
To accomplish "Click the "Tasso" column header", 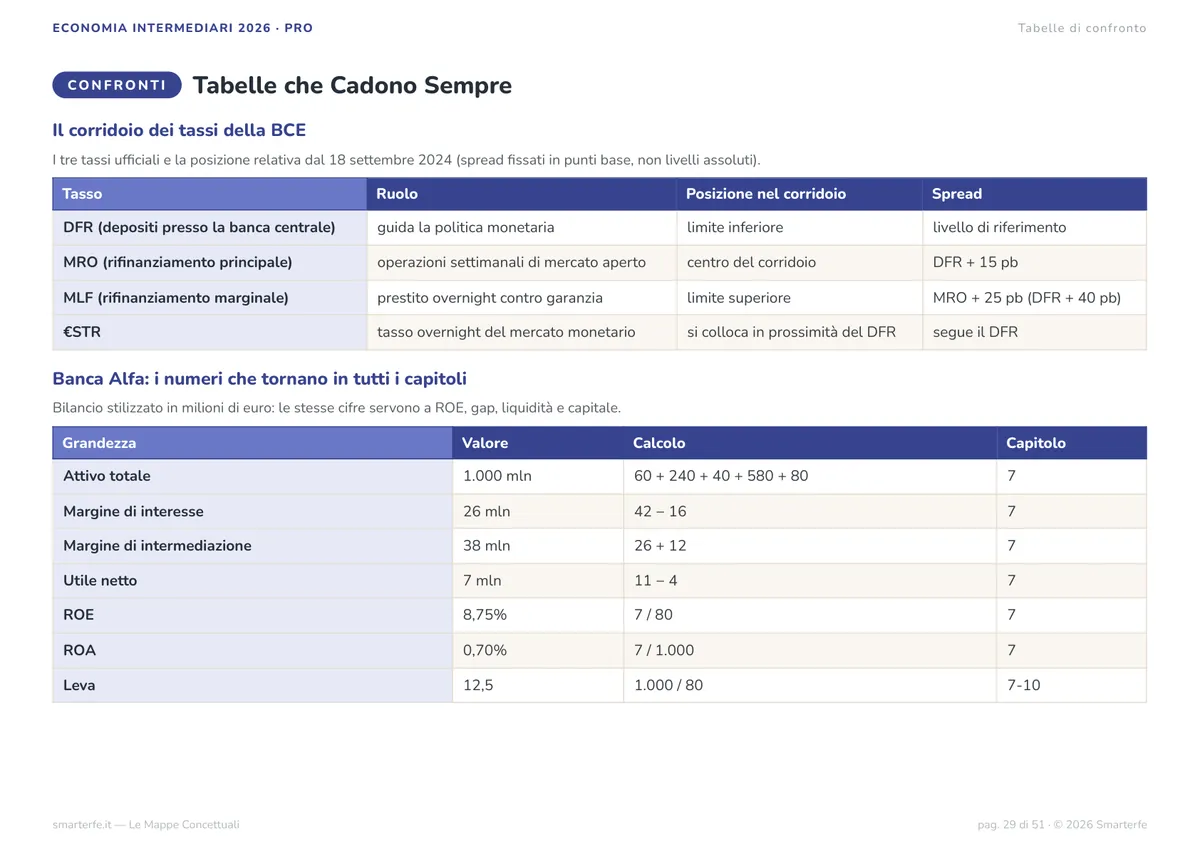I will pyautogui.click(x=210, y=194).
